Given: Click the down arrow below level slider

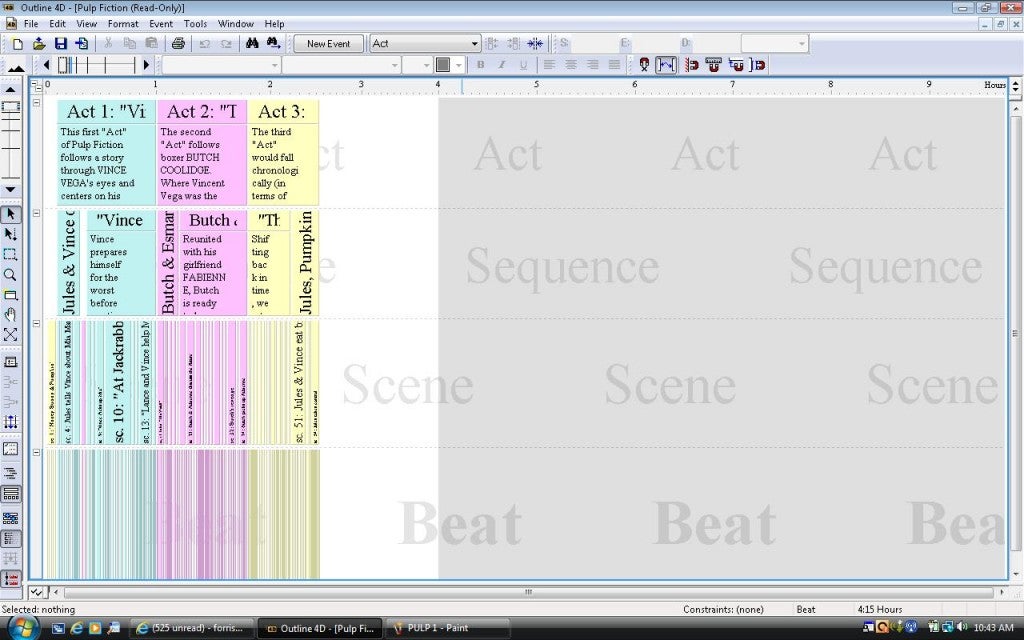Looking at the screenshot, I should [10, 189].
